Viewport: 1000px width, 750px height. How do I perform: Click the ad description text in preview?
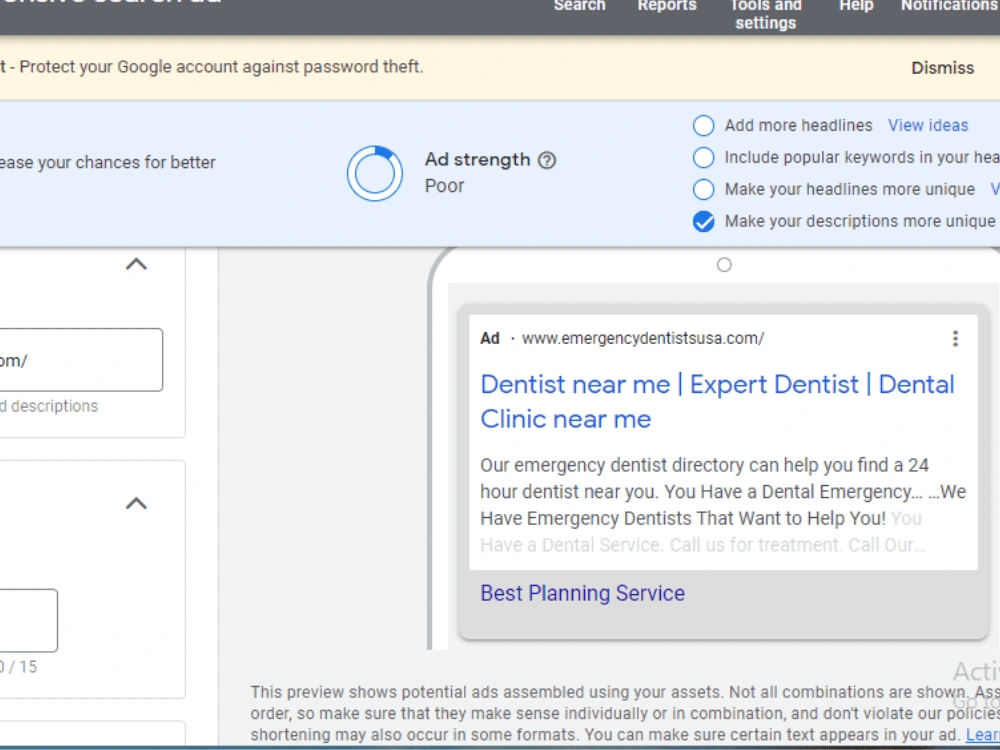723,504
